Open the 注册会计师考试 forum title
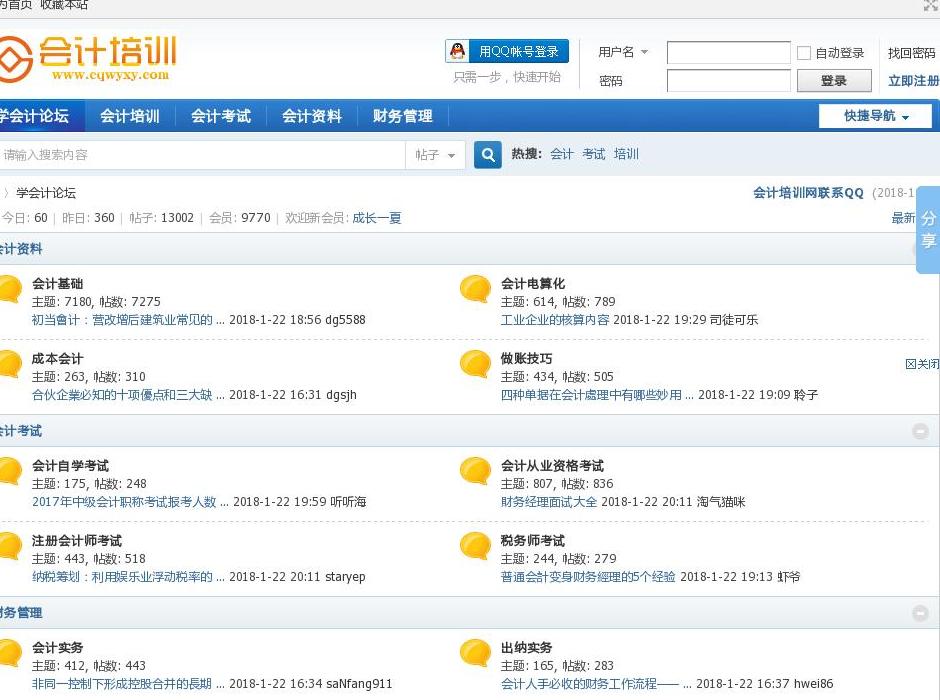The image size is (940, 700). click(x=77, y=541)
